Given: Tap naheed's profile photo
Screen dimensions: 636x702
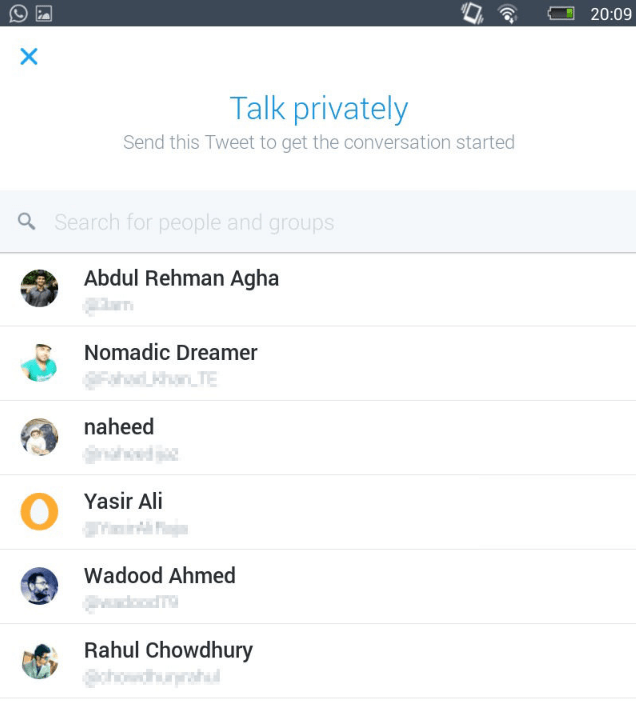Looking at the screenshot, I should 39,437.
